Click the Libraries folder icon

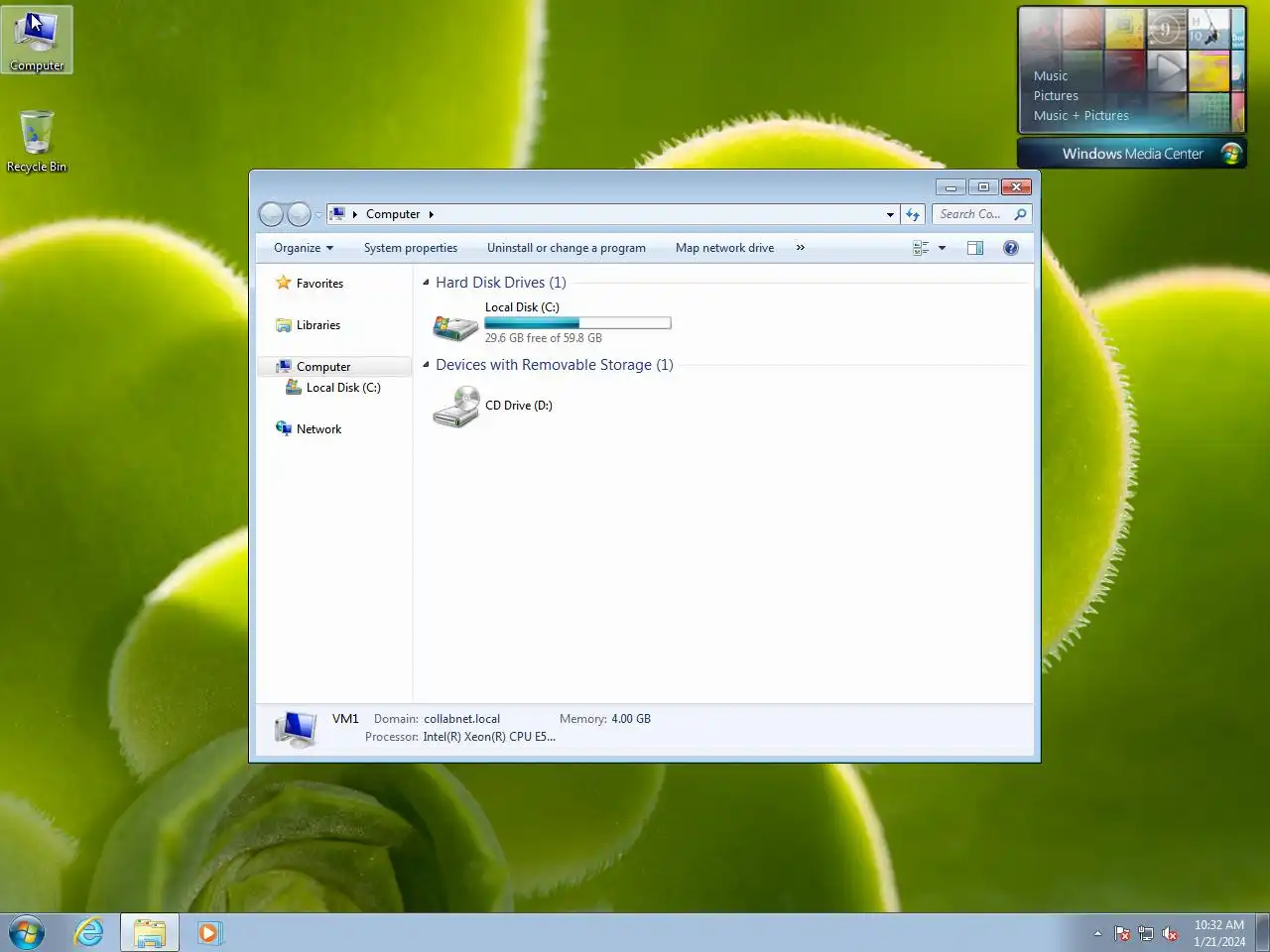[284, 324]
